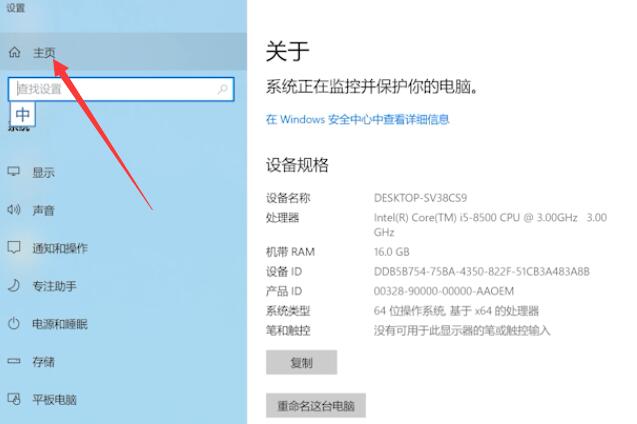Viewport: 637px width, 424px height.
Task: Click the Home house icon
Action: click(14, 52)
